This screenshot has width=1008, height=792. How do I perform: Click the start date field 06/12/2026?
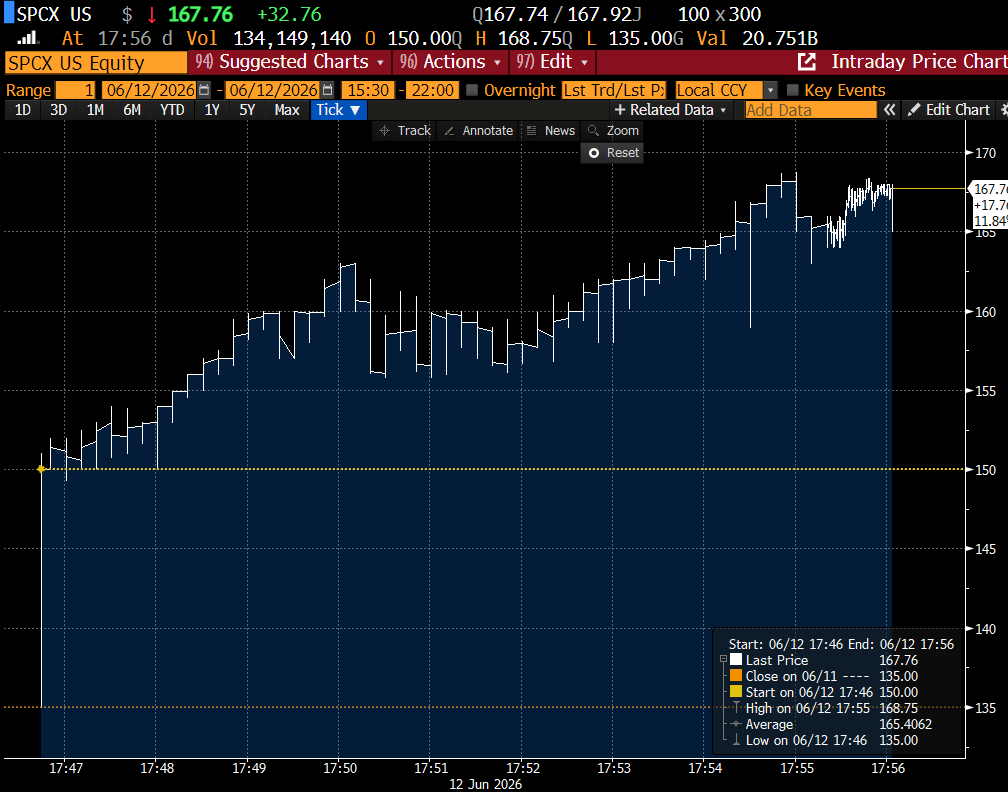pos(150,90)
